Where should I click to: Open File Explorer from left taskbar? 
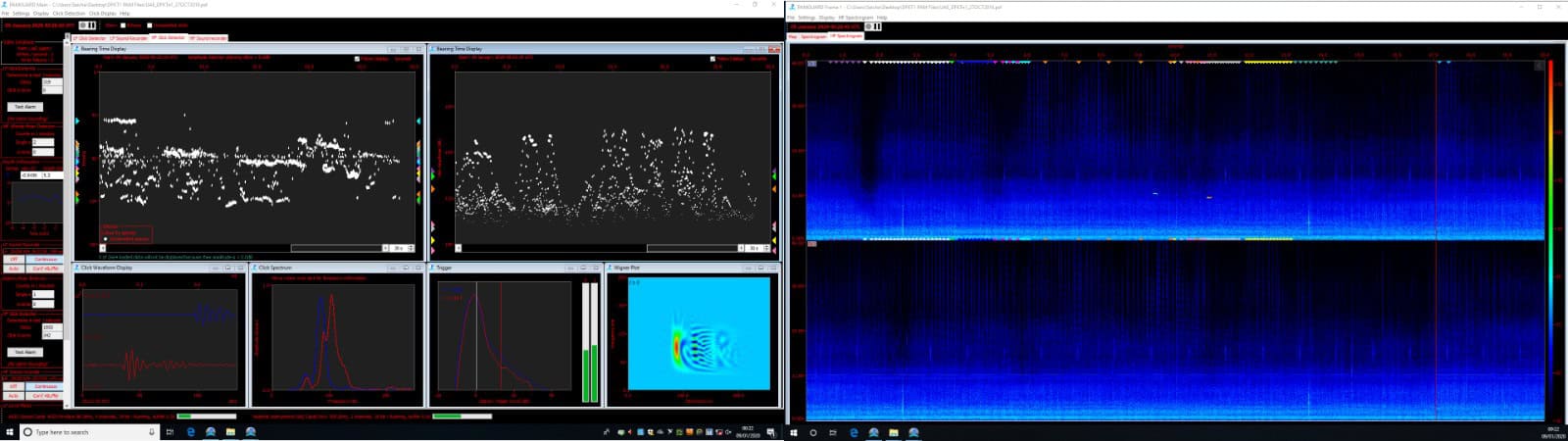tap(230, 432)
